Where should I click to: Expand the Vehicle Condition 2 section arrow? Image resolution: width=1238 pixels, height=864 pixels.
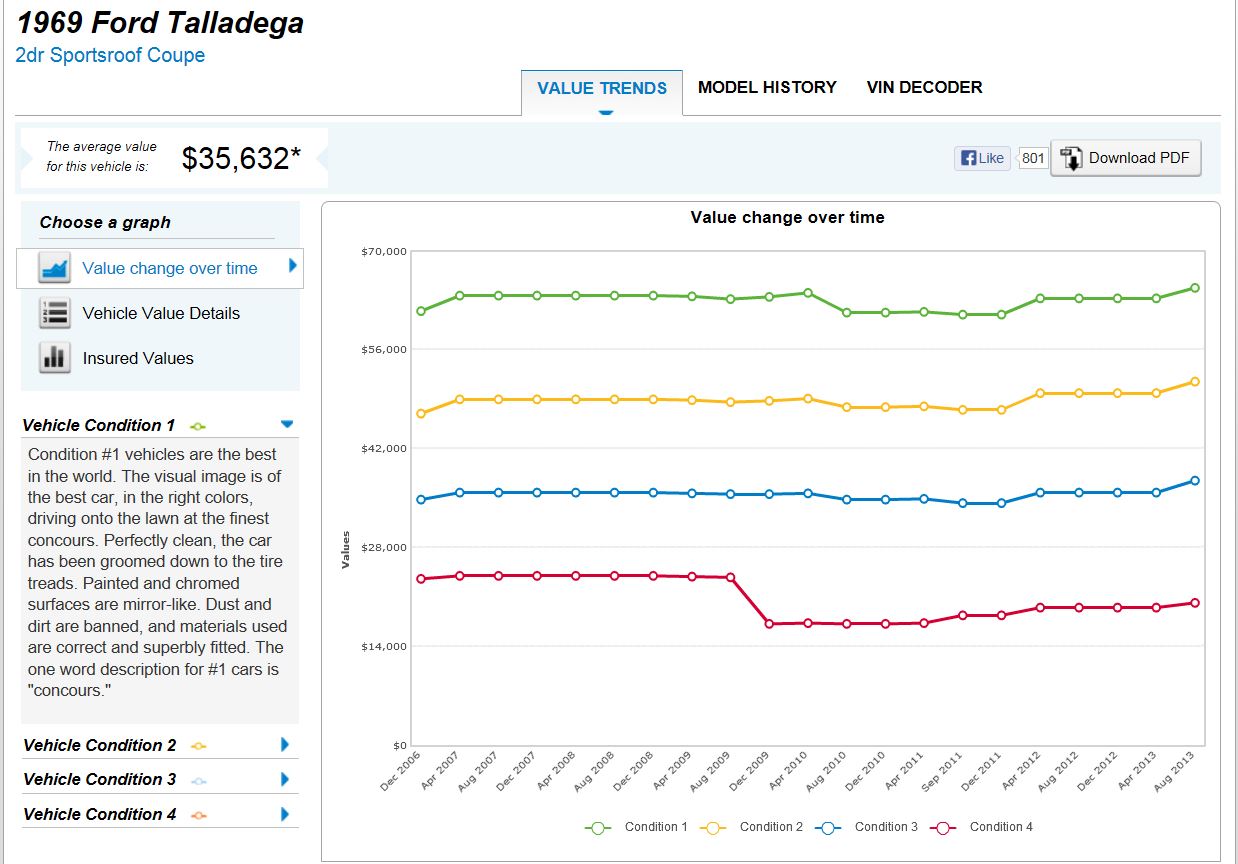coord(285,745)
